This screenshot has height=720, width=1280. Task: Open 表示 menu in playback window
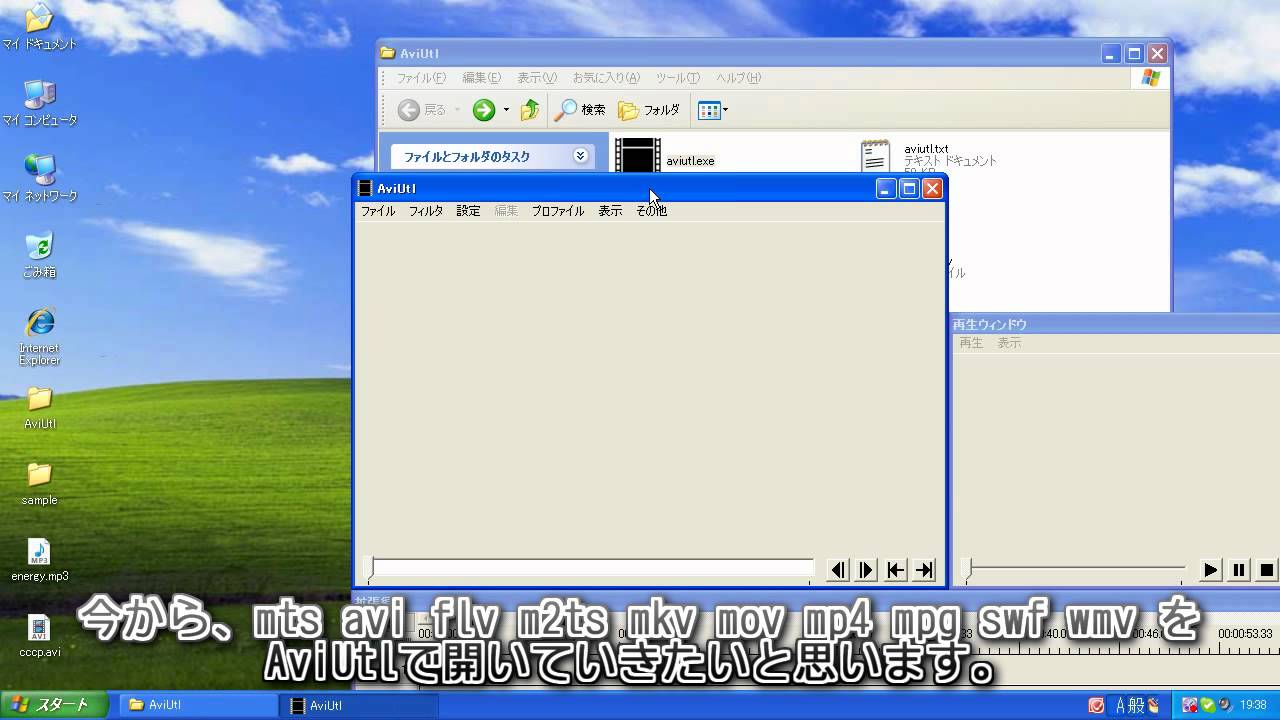(x=1009, y=343)
